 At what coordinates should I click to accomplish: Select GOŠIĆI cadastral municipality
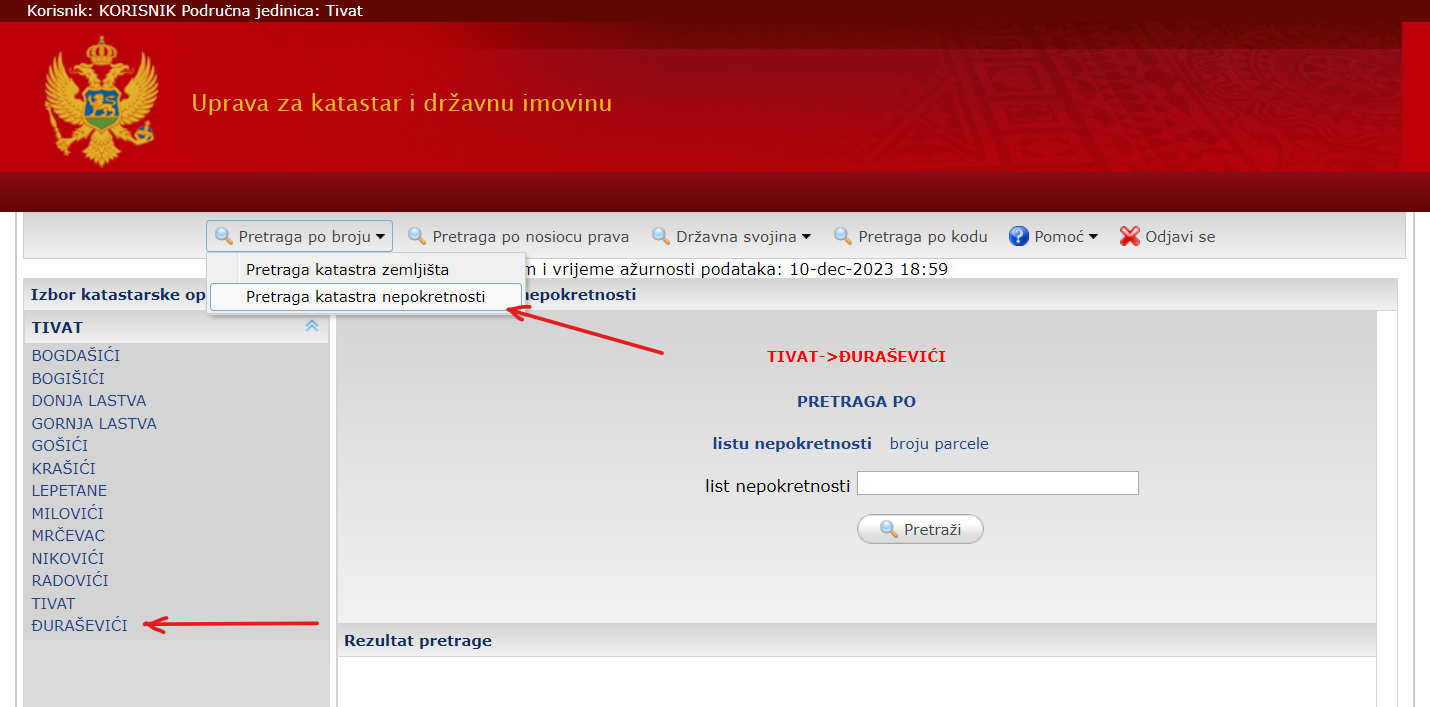[60, 446]
